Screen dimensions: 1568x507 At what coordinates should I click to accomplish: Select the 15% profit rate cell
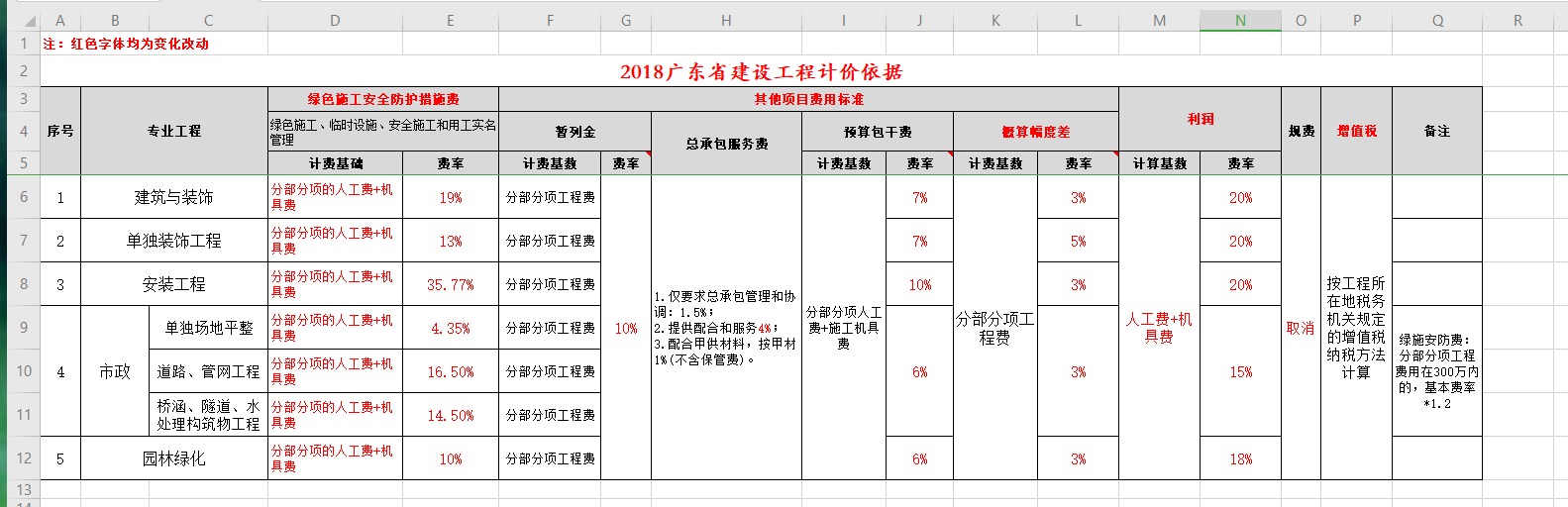coord(1241,371)
